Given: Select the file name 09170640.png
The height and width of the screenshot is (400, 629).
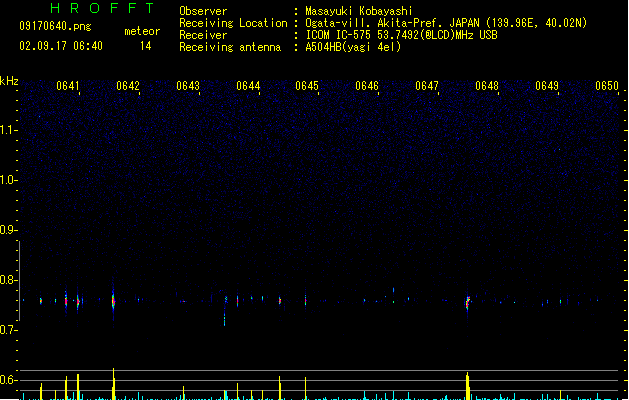Looking at the screenshot, I should [x=55, y=26].
